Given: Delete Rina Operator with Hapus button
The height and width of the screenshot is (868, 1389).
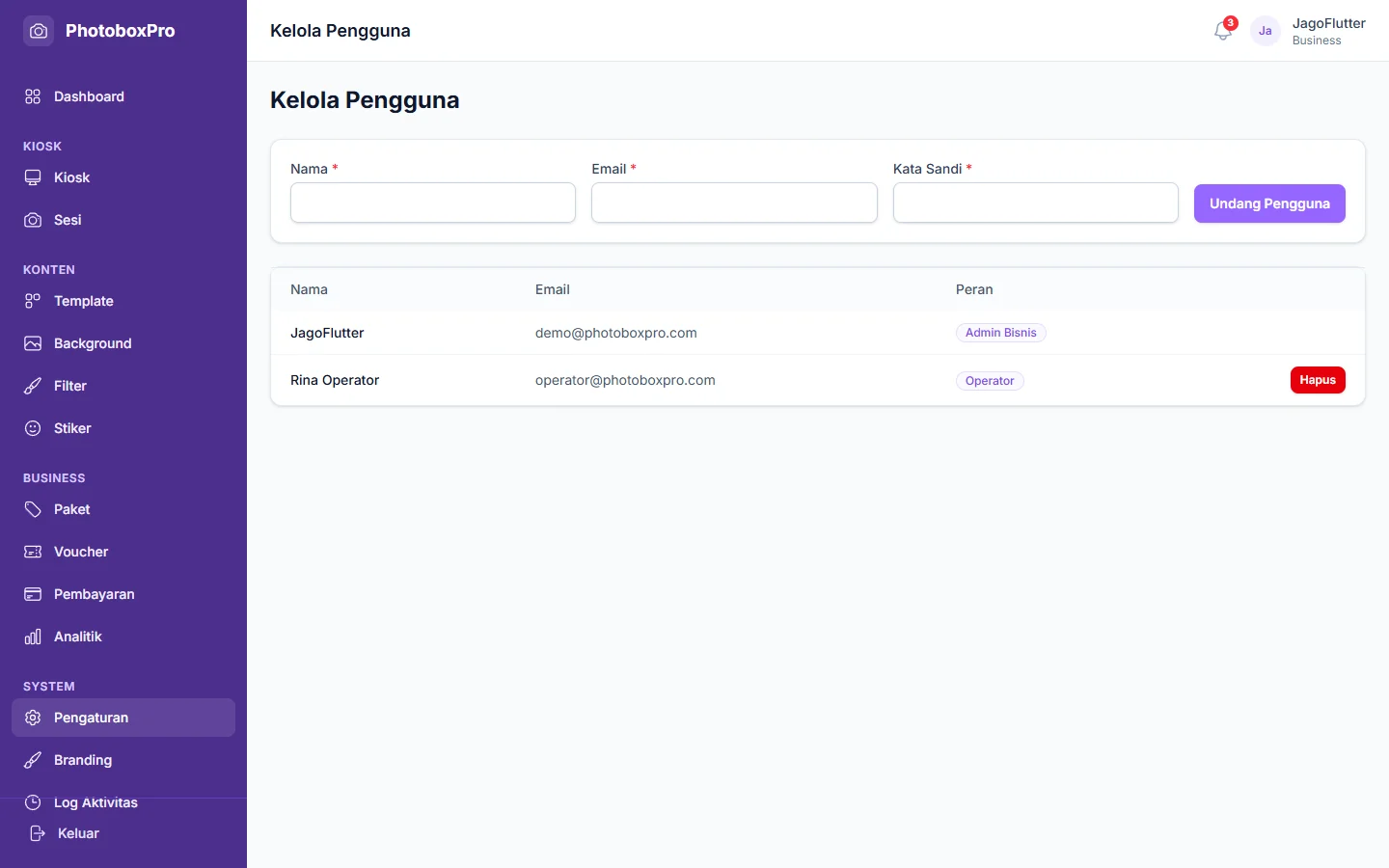Looking at the screenshot, I should click(x=1318, y=380).
